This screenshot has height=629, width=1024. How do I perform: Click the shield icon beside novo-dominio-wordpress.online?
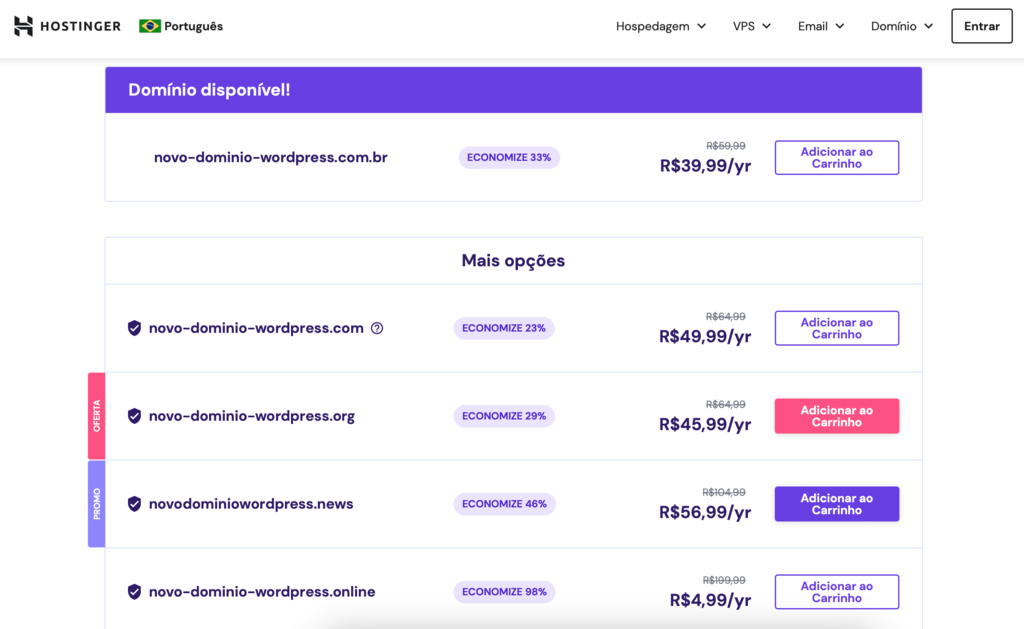point(134,591)
